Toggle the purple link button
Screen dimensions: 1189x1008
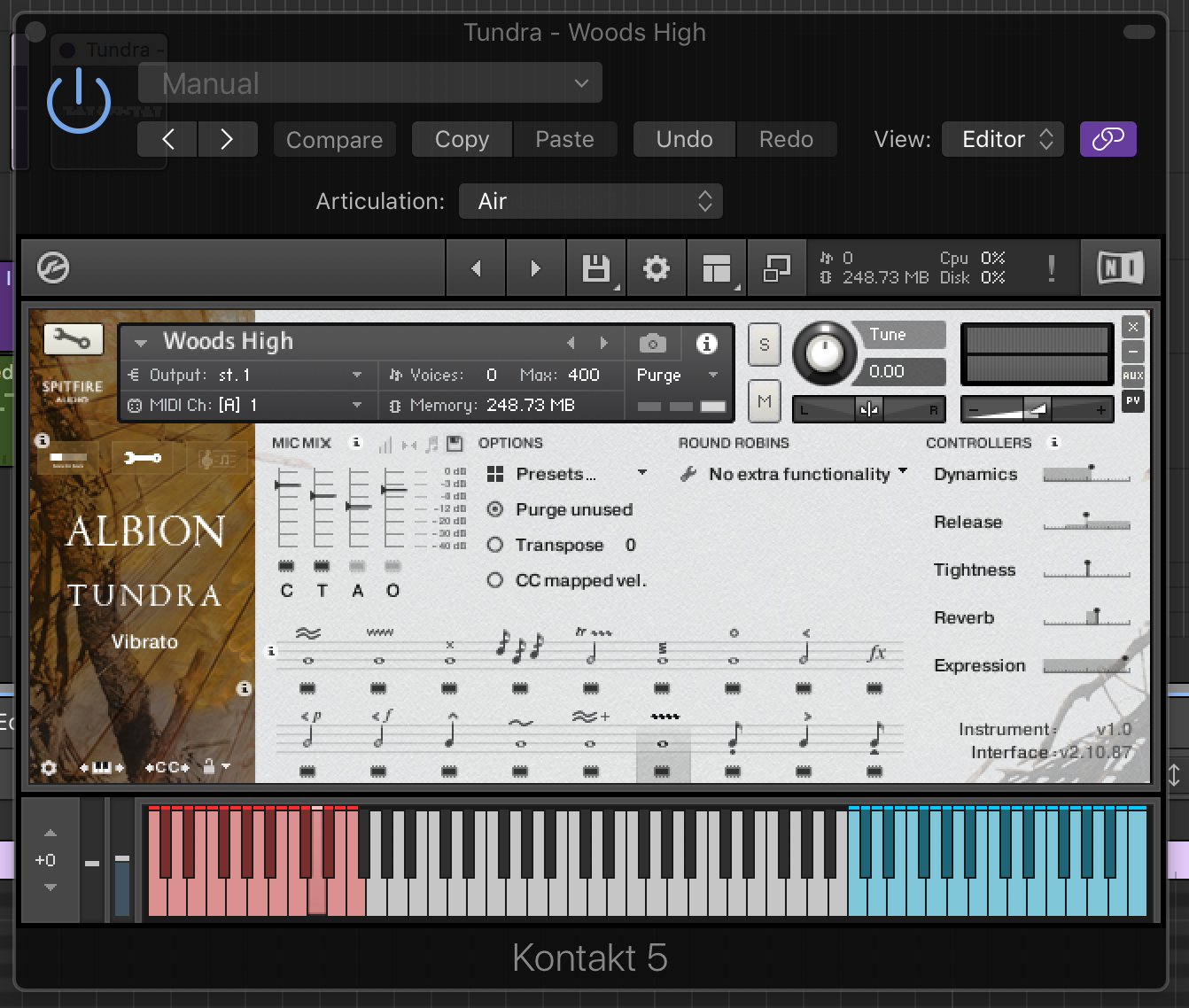coord(1107,139)
